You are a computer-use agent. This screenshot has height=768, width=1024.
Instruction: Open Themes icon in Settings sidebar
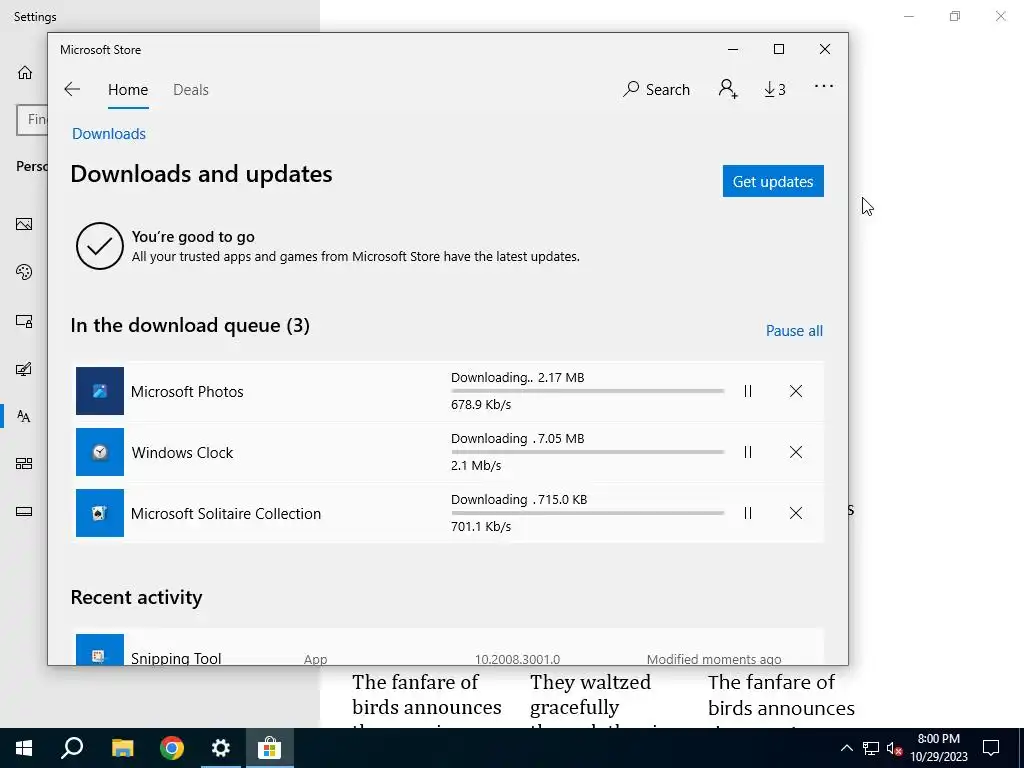[24, 369]
